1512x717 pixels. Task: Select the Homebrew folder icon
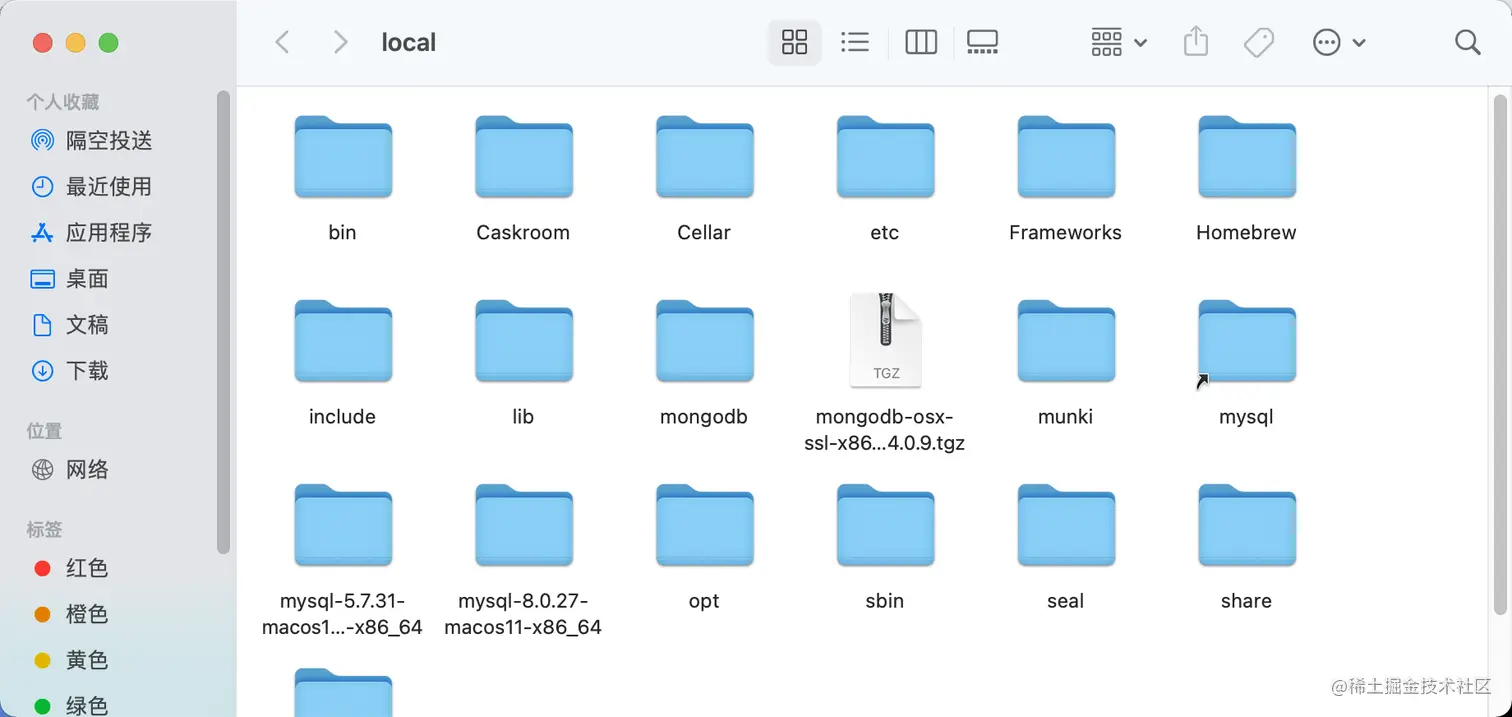pyautogui.click(x=1247, y=157)
